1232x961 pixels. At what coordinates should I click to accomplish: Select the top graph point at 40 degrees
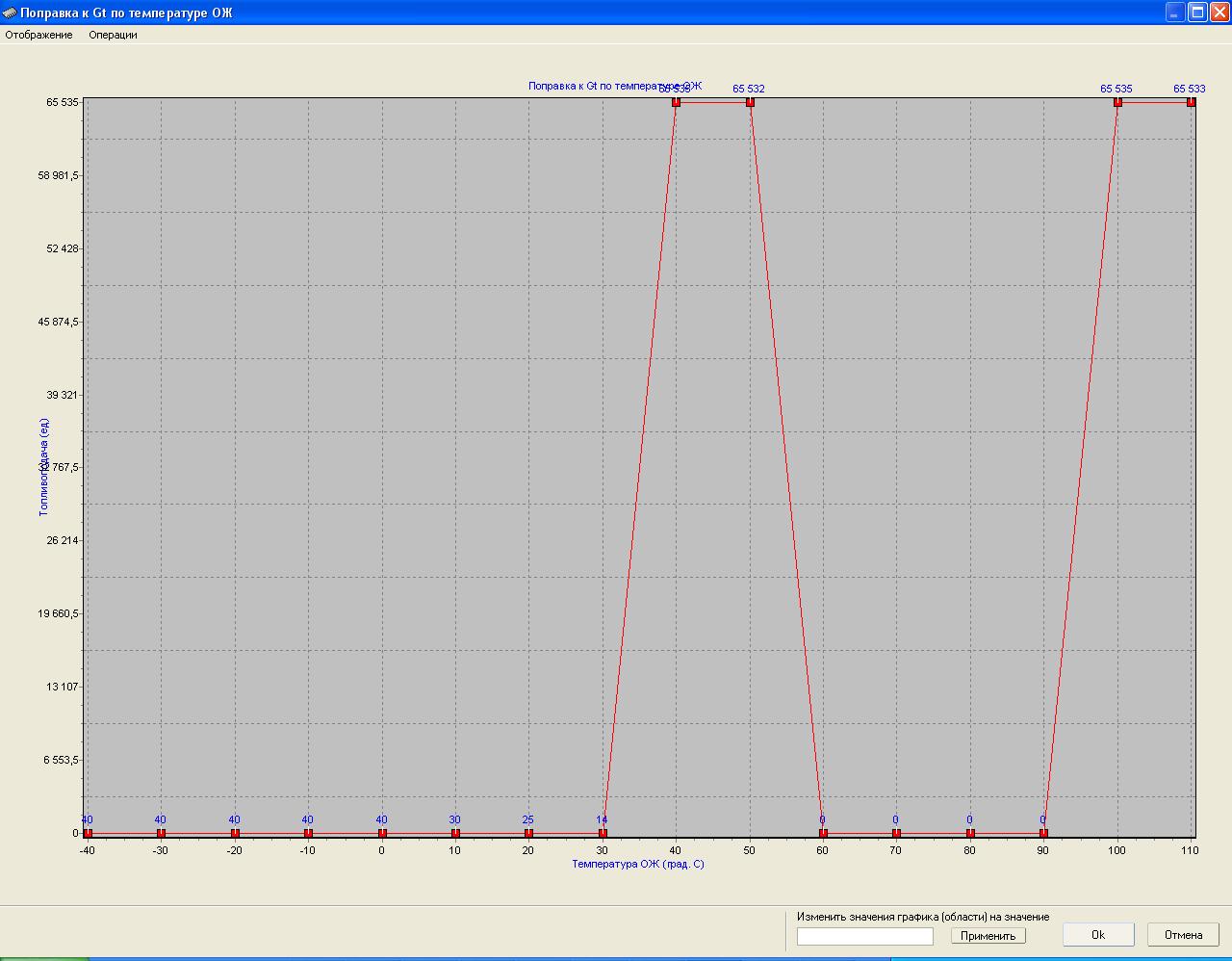tap(676, 102)
